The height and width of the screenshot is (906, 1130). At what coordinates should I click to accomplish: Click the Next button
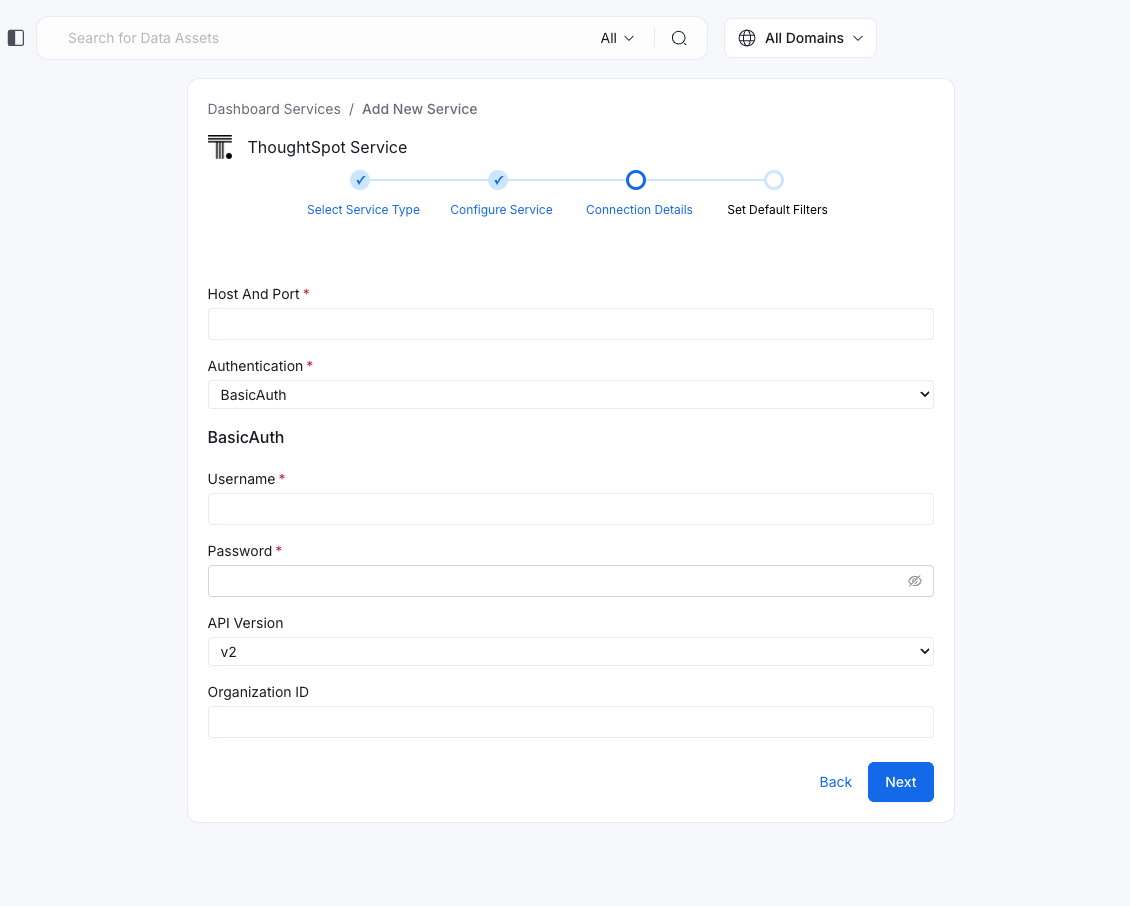coord(900,782)
